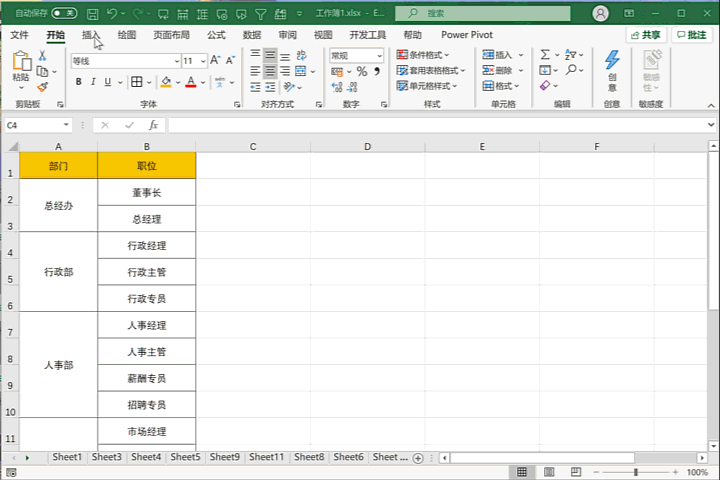Viewport: 720px width, 480px height.
Task: Open the Format as Table dropdown
Action: click(431, 70)
